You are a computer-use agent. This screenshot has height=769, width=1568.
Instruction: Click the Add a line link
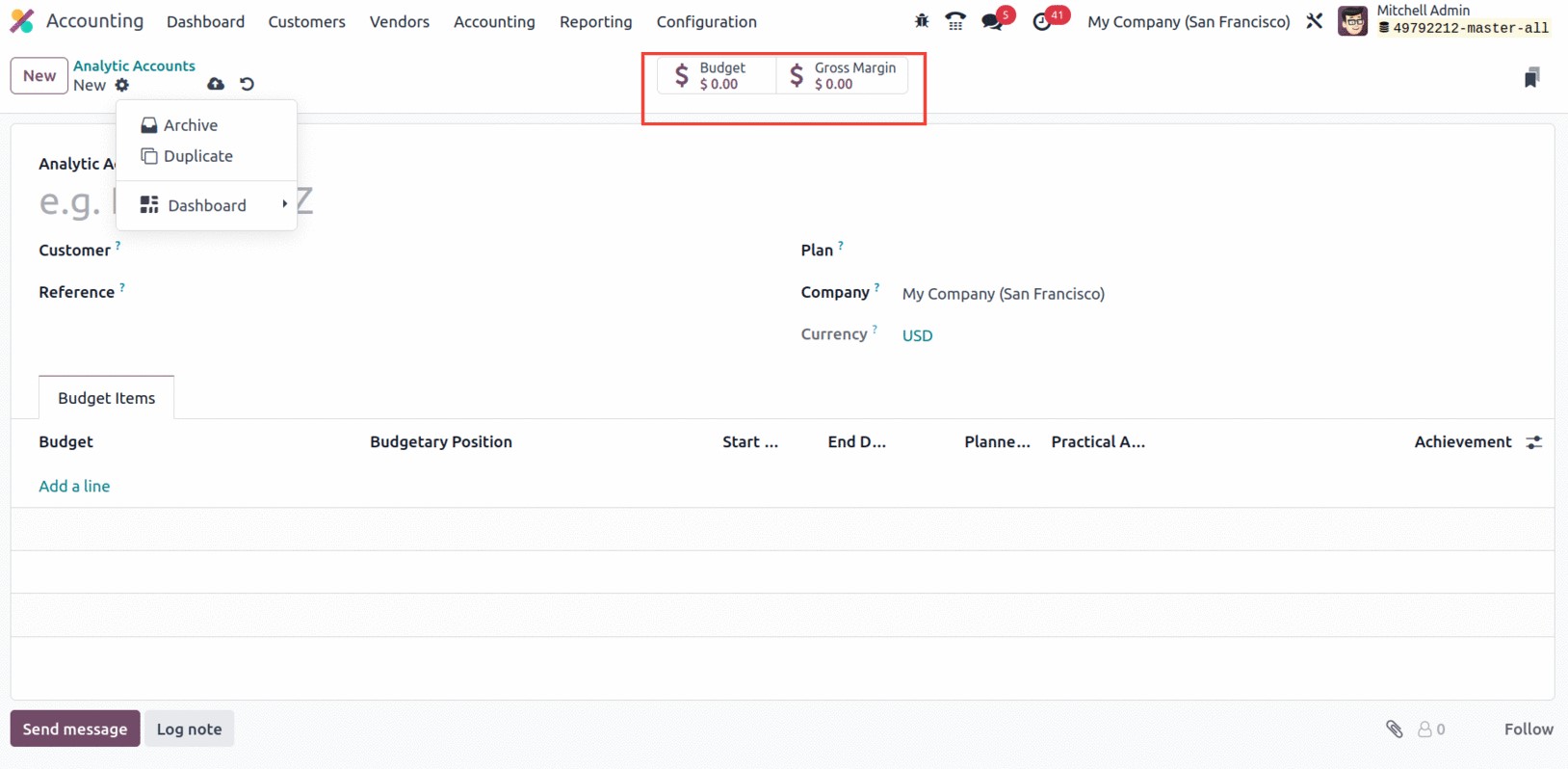(x=74, y=486)
